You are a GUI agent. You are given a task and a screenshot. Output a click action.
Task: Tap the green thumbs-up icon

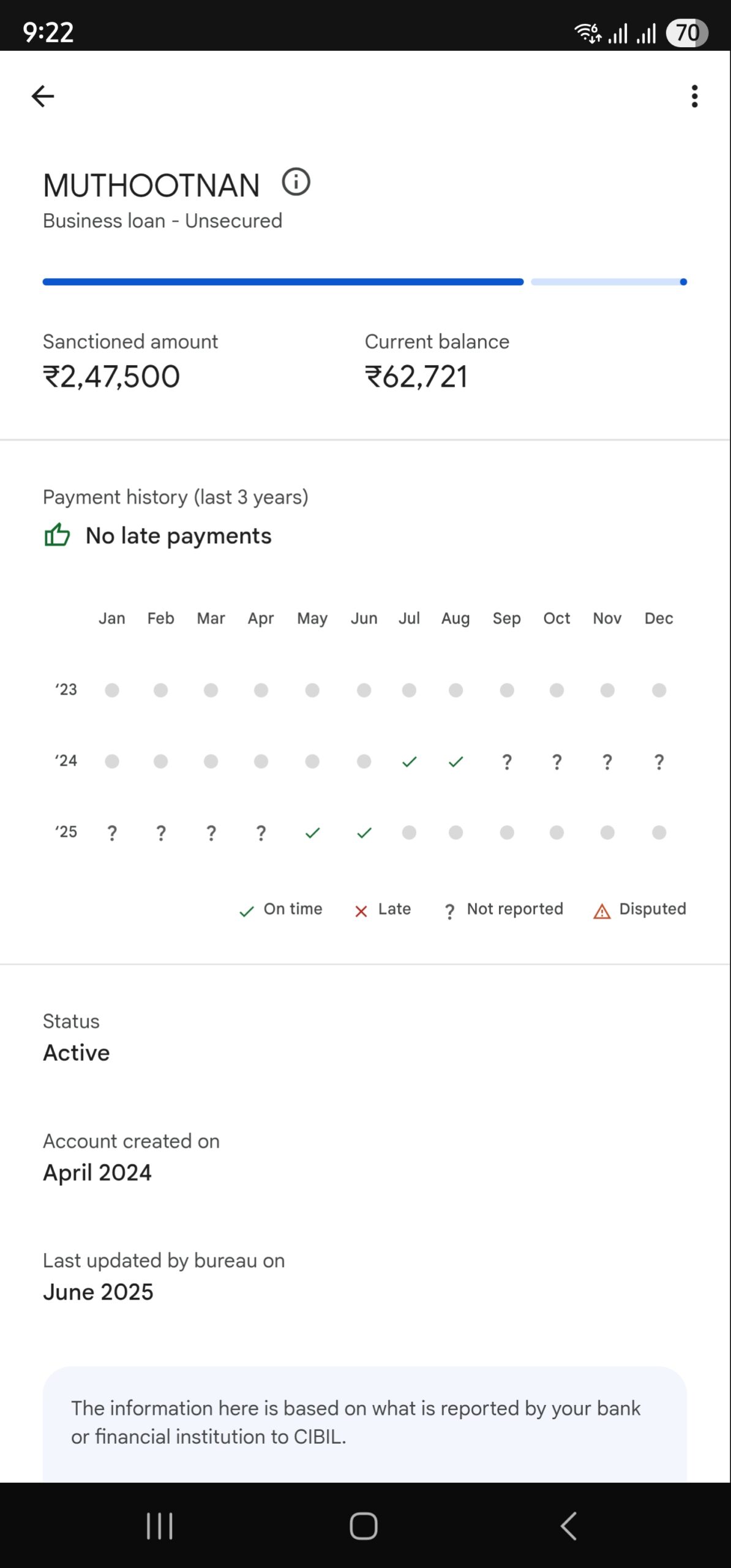[x=57, y=535]
